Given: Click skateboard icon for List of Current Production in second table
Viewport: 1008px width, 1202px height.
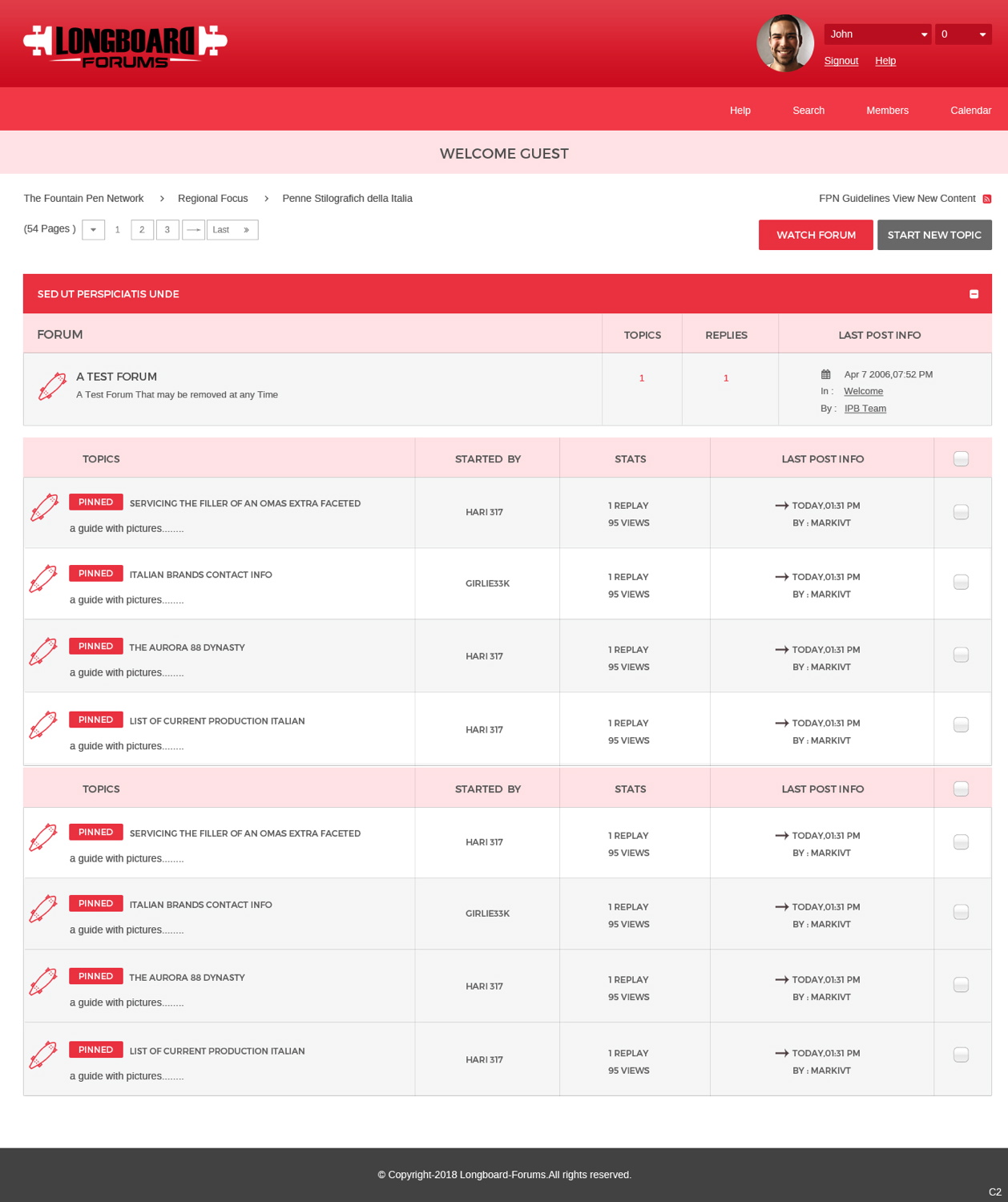Looking at the screenshot, I should (x=43, y=1055).
